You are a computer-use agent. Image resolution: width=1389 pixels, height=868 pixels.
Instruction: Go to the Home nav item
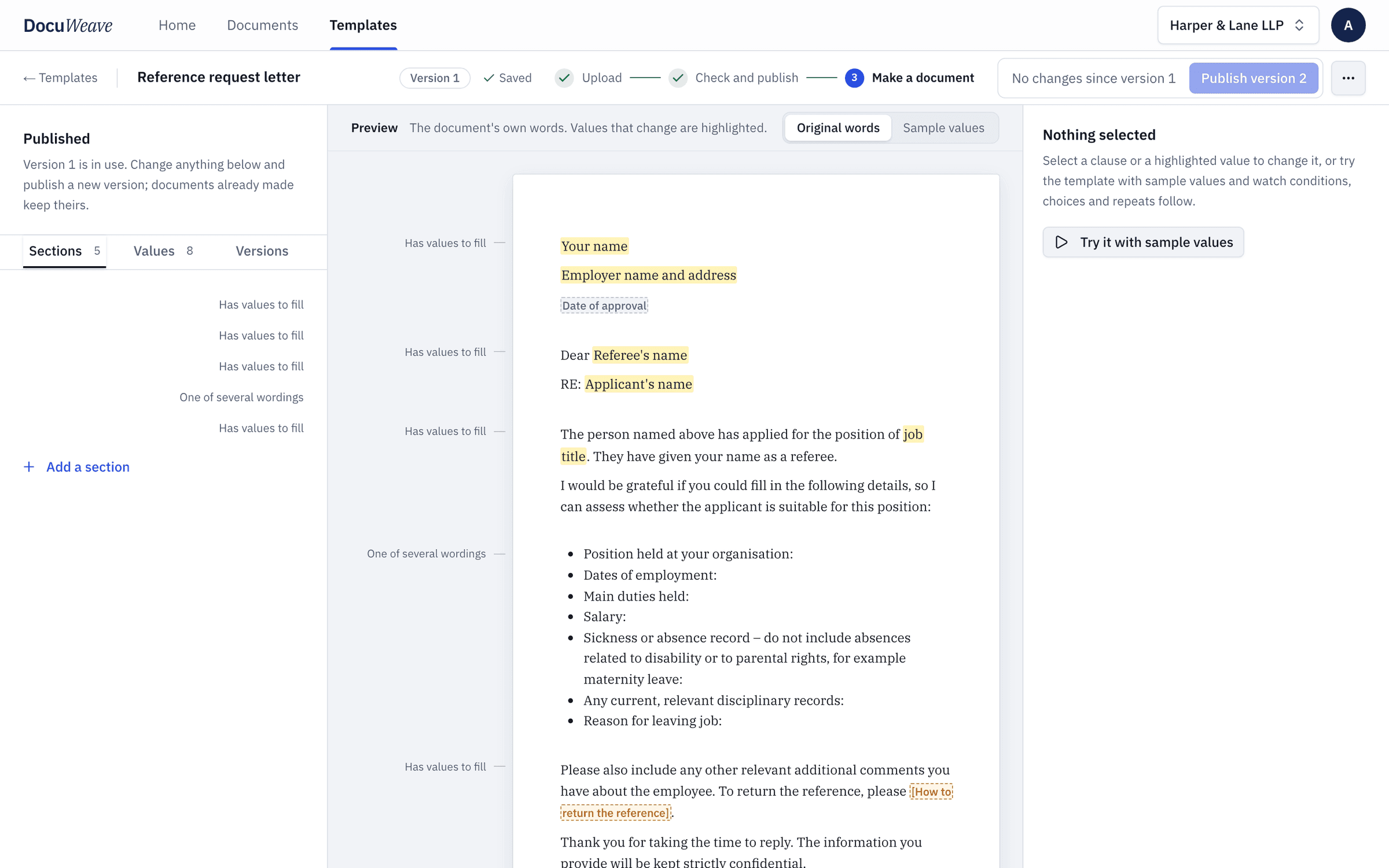(x=177, y=25)
